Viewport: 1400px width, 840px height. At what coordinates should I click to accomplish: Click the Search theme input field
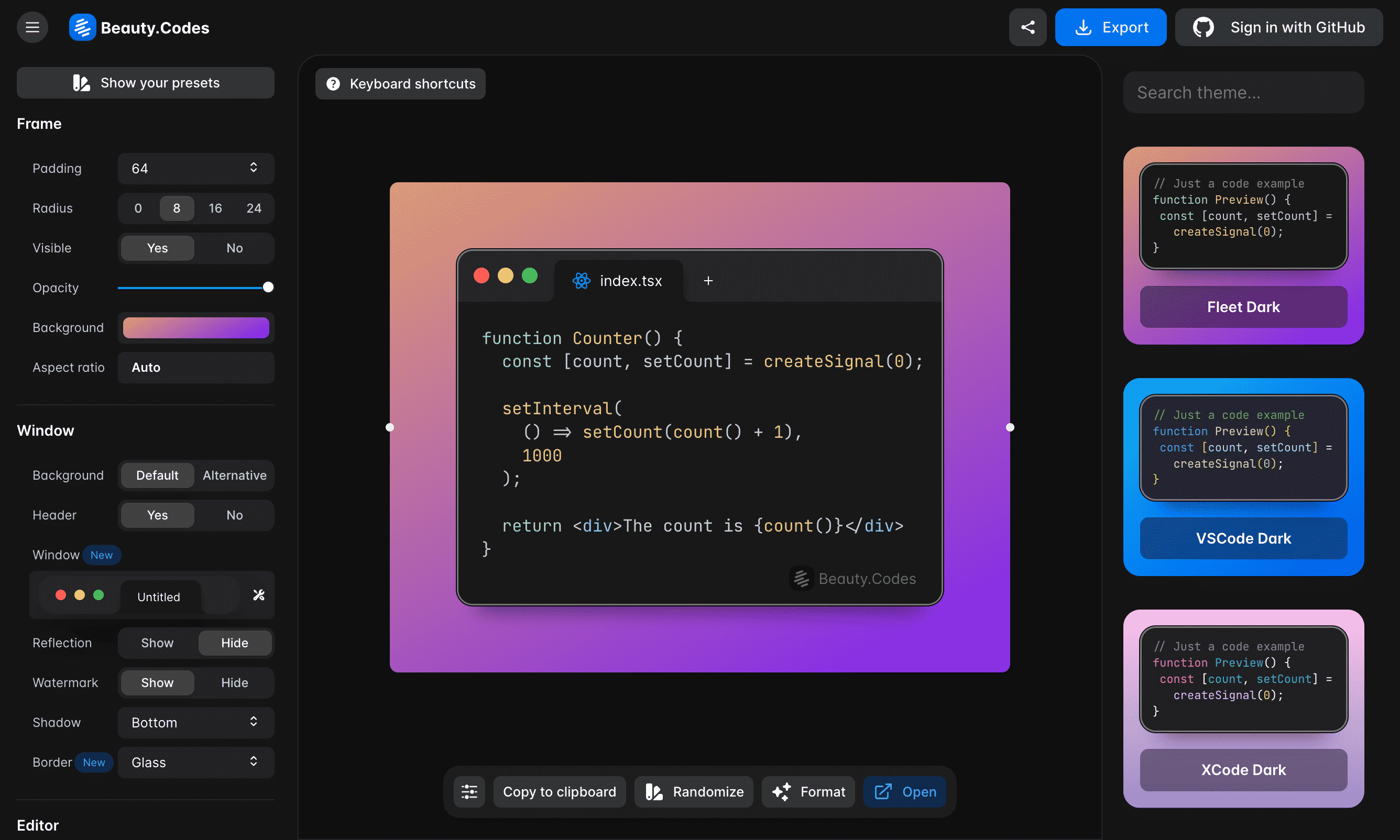(1243, 92)
